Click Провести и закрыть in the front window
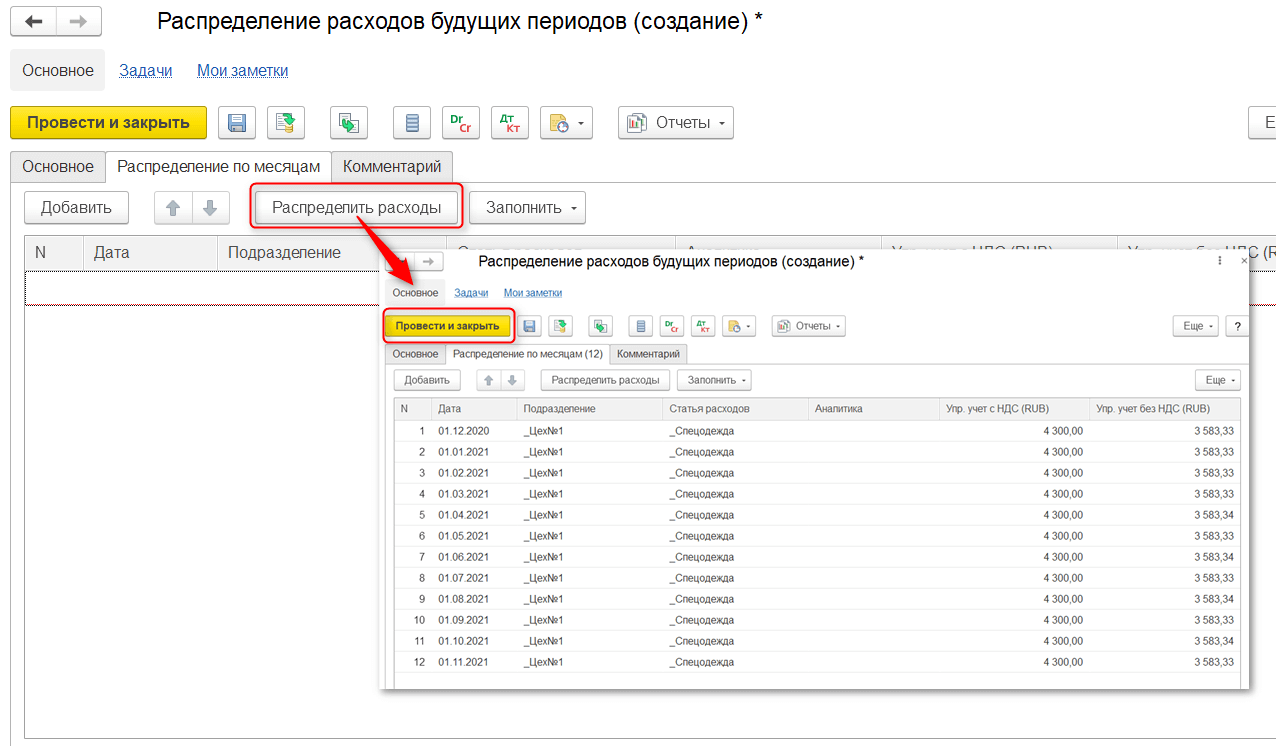Screen dimensions: 1276x746 (x=447, y=326)
